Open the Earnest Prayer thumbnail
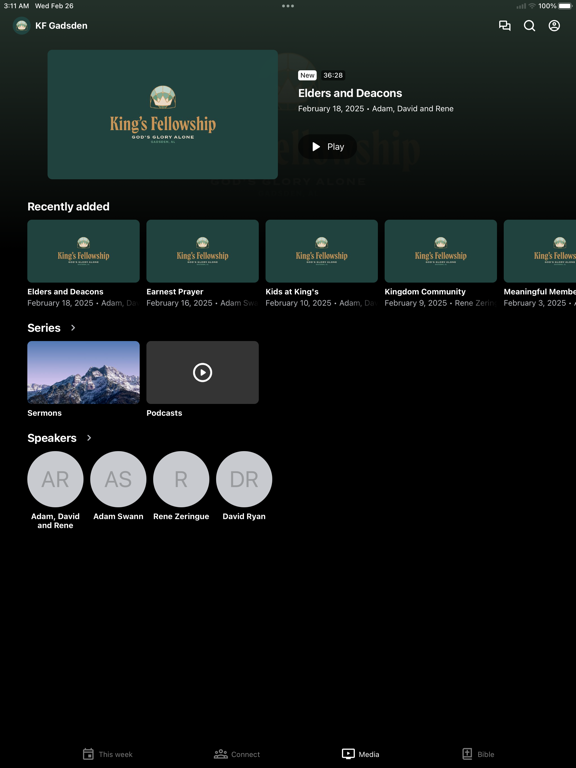Viewport: 576px width, 768px height. tap(202, 251)
